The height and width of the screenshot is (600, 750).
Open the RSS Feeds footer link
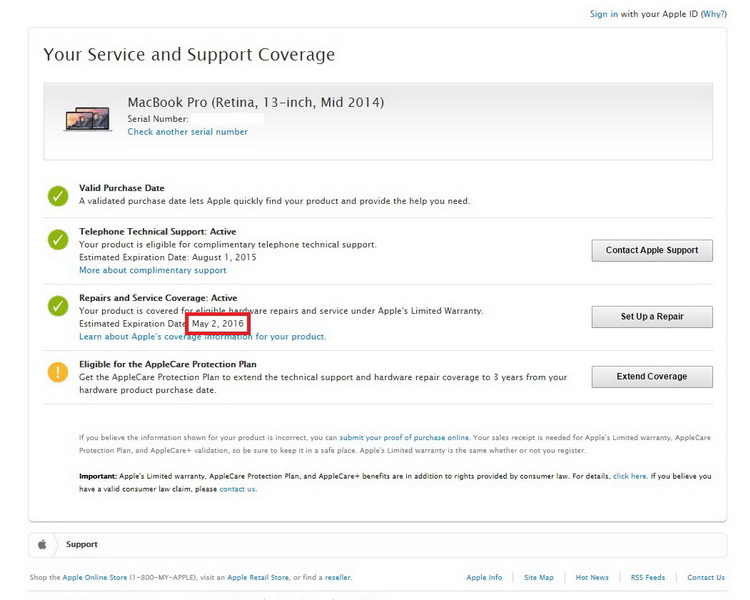coord(647,578)
